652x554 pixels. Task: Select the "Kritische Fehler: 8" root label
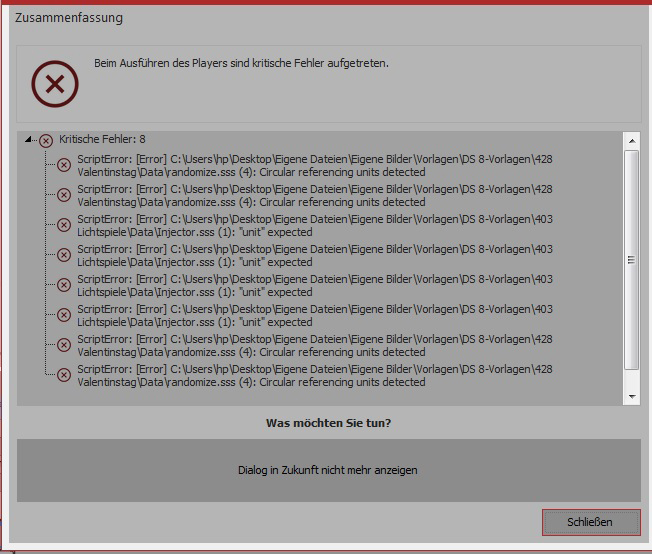coord(102,140)
